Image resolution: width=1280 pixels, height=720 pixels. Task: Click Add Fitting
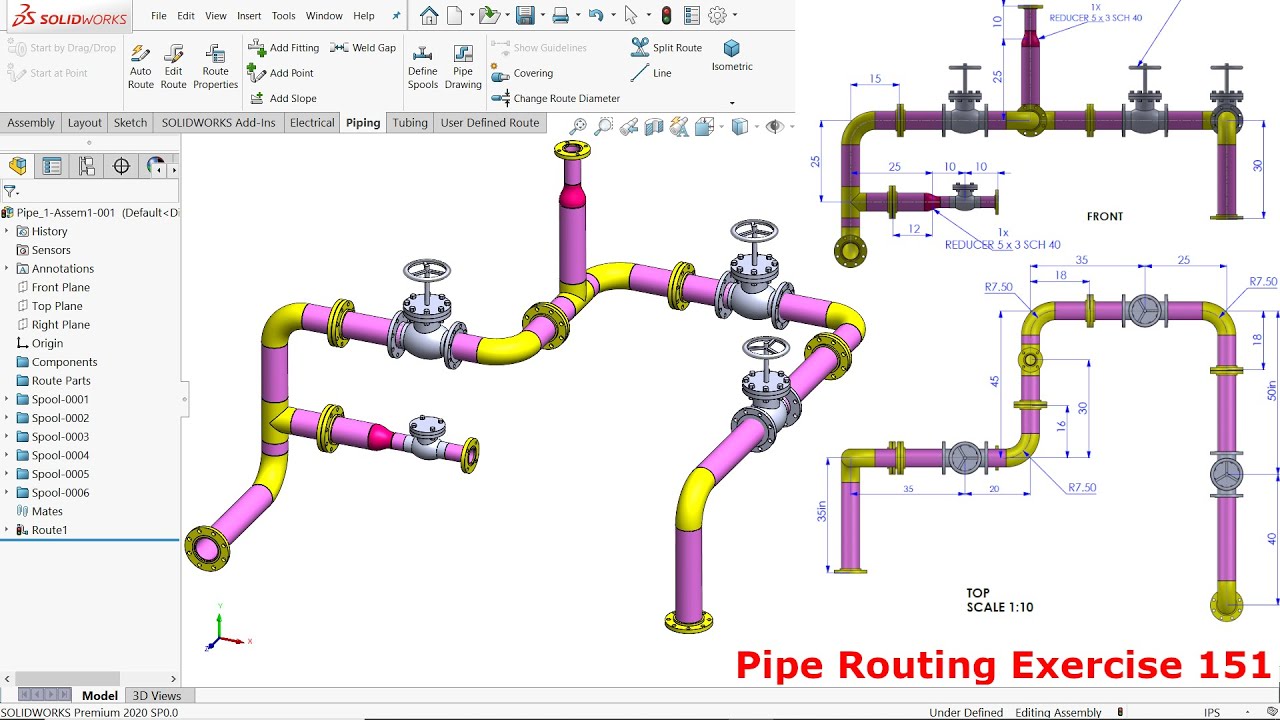[284, 47]
